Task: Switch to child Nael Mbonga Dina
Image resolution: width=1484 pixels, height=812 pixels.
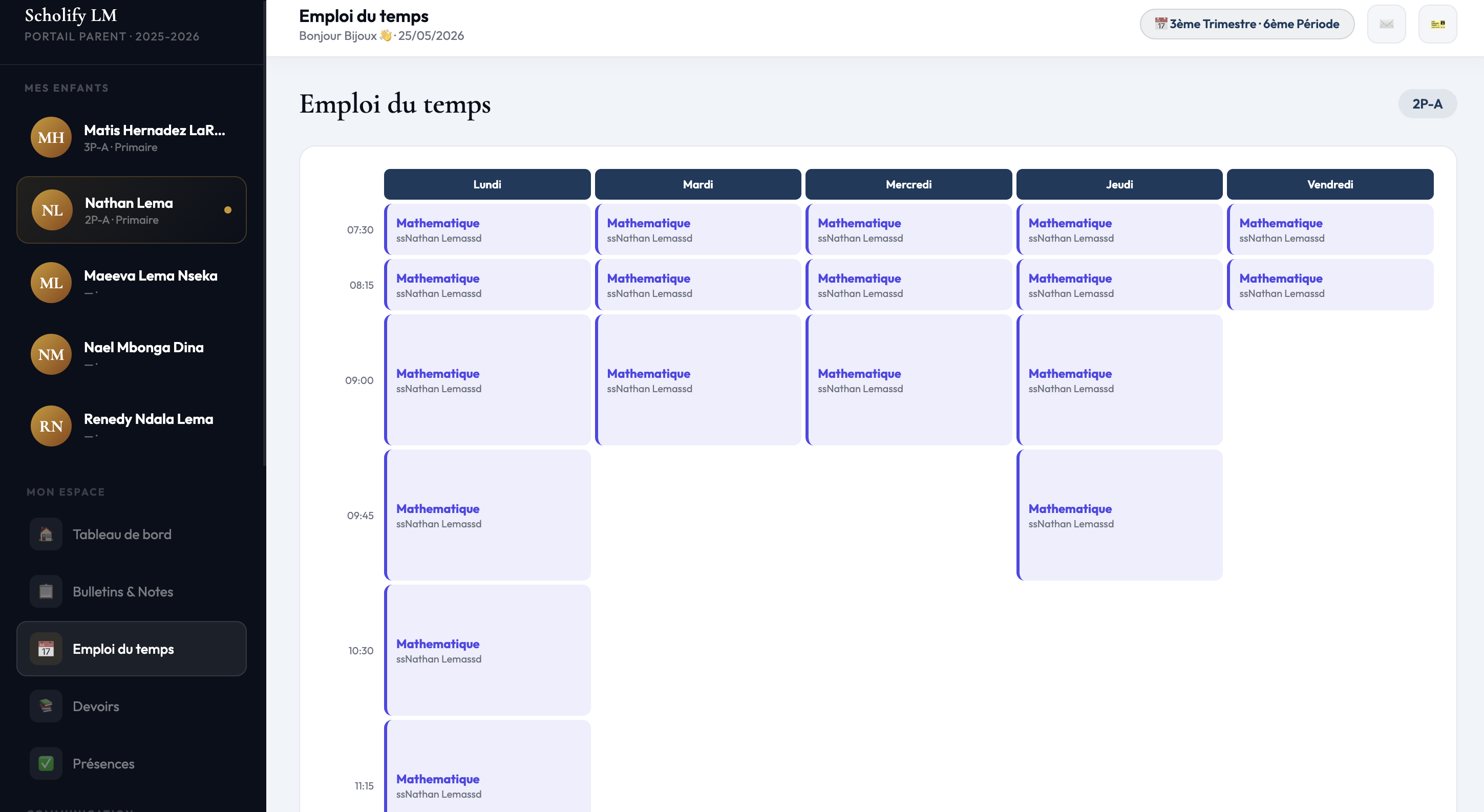Action: tap(132, 355)
